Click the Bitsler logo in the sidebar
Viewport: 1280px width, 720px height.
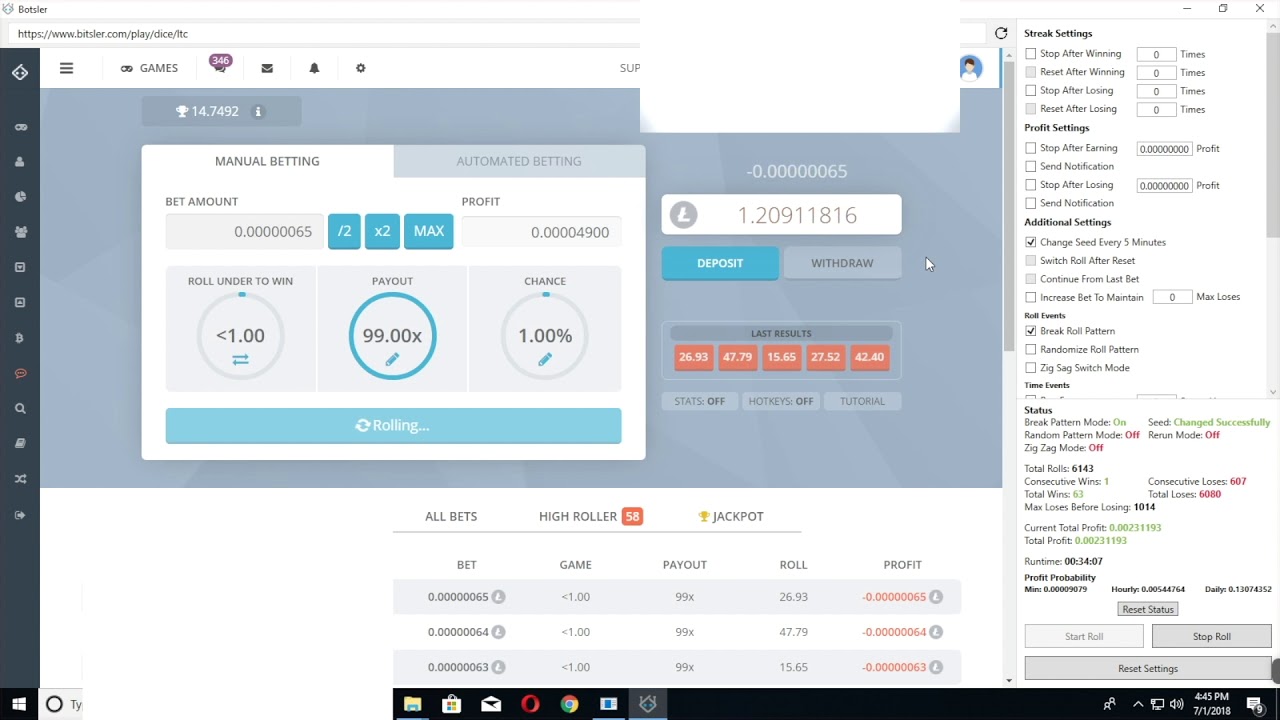(20, 72)
